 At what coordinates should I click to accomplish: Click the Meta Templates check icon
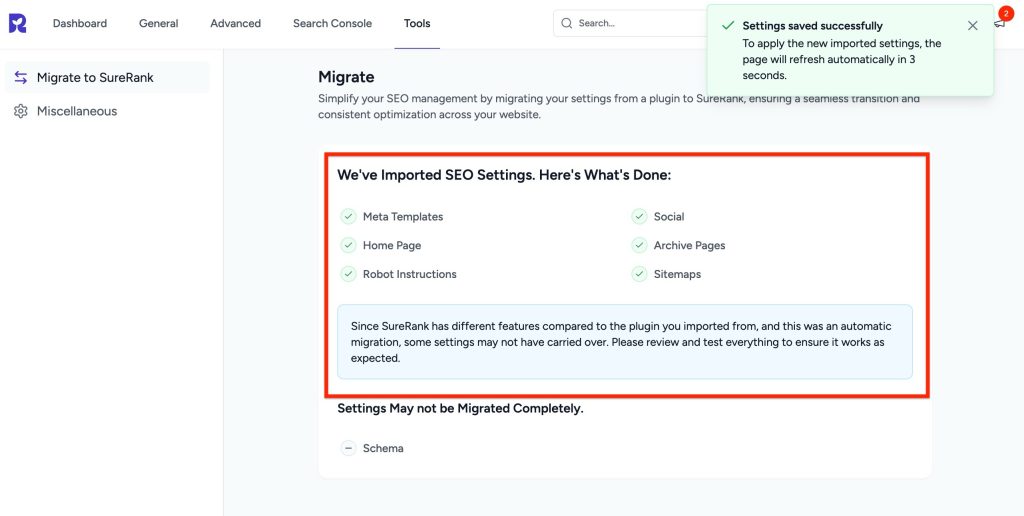(348, 216)
